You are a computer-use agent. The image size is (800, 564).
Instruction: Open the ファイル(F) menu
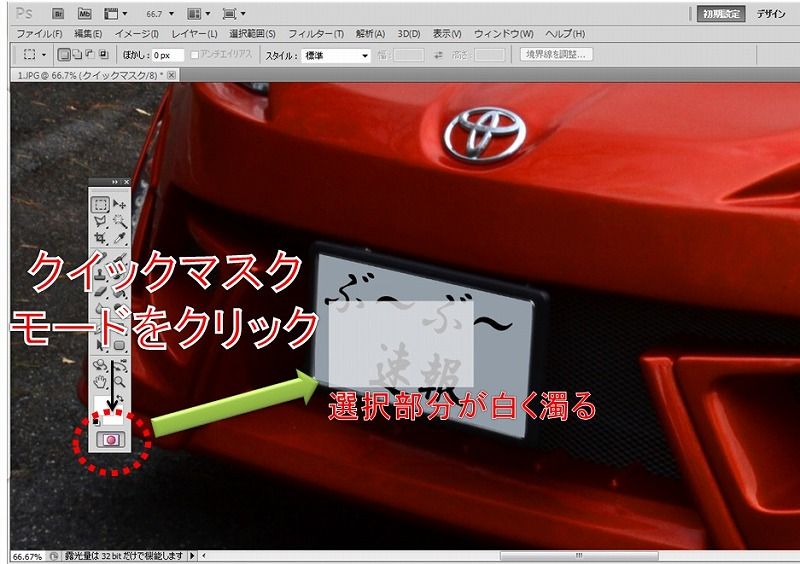click(39, 34)
